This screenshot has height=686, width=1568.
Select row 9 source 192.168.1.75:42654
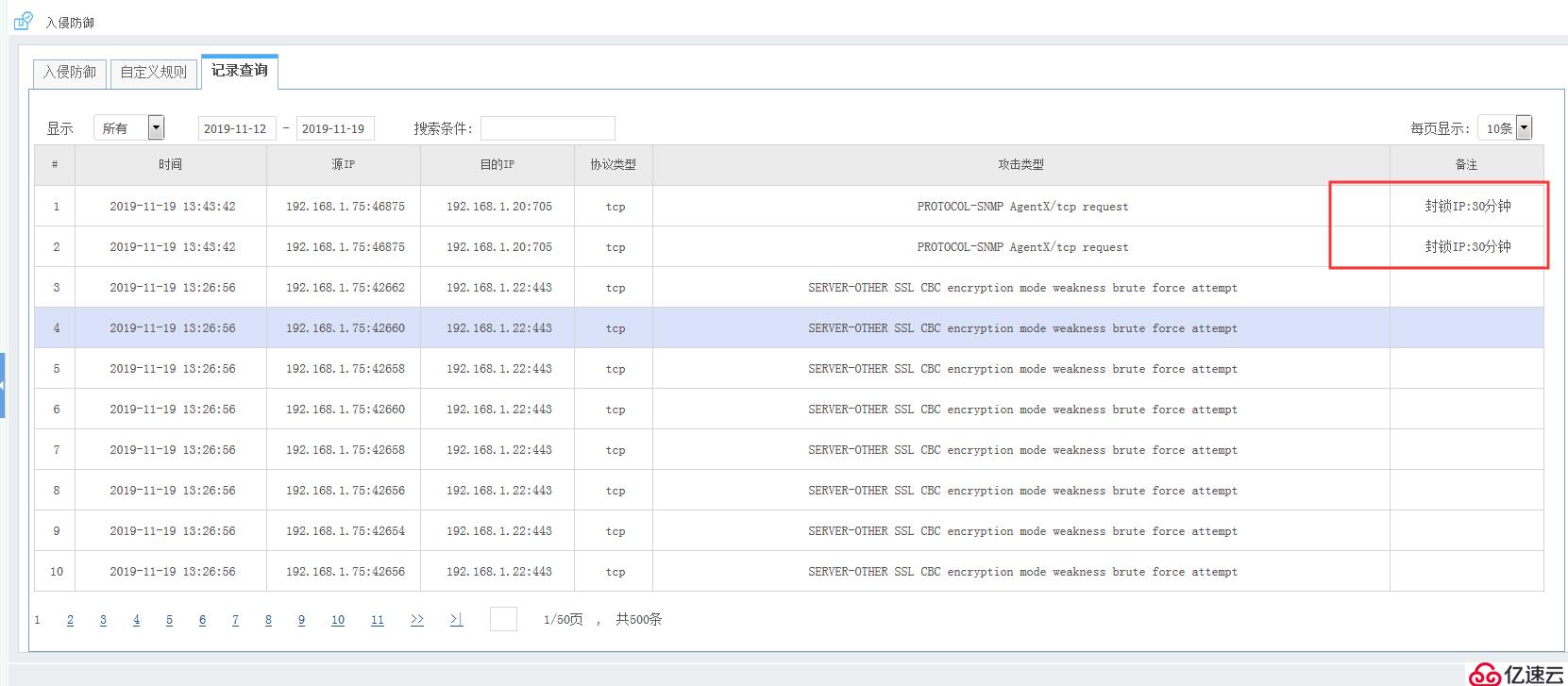(346, 531)
